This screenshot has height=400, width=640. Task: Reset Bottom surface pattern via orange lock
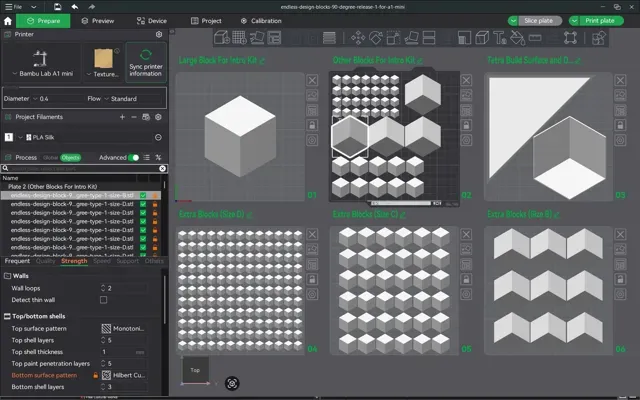tap(95, 375)
